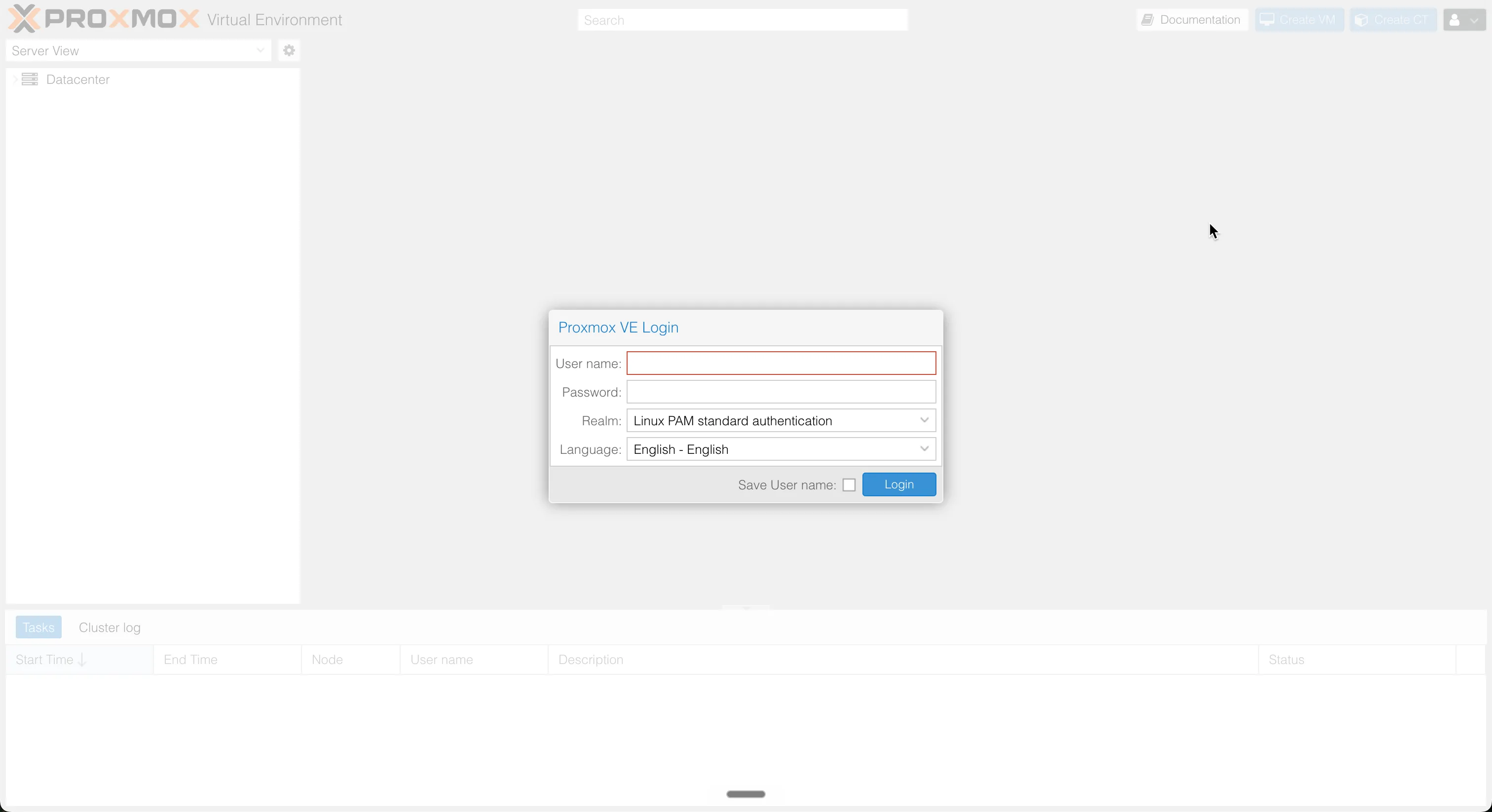This screenshot has width=1492, height=812.
Task: Click the Proxmox logo
Action: [103, 19]
